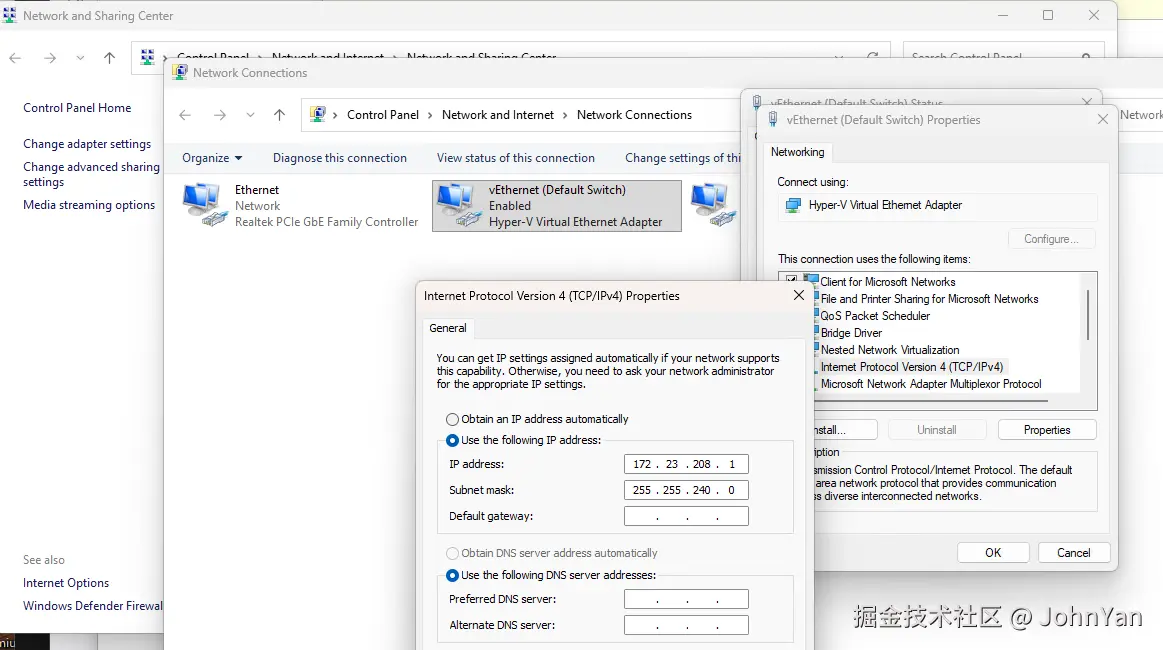1163x650 pixels.
Task: Click the Uninstall button
Action: [x=937, y=430]
